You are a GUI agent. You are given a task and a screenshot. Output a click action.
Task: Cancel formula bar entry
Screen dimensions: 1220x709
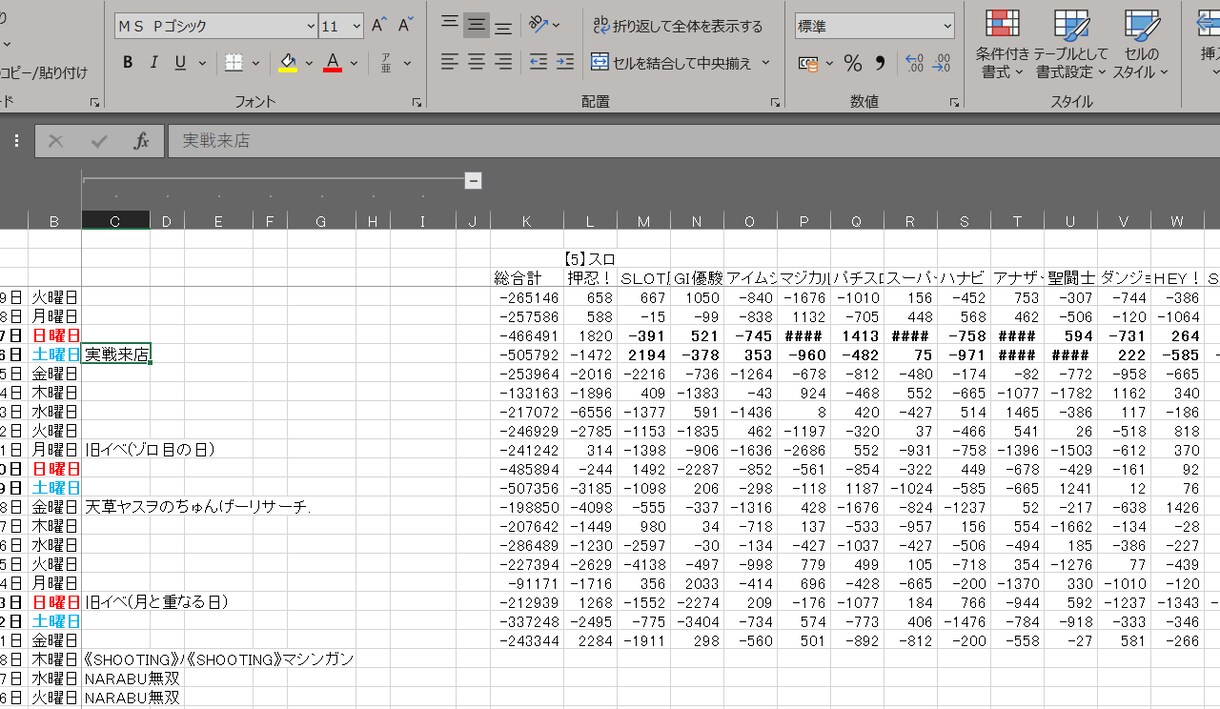56,141
